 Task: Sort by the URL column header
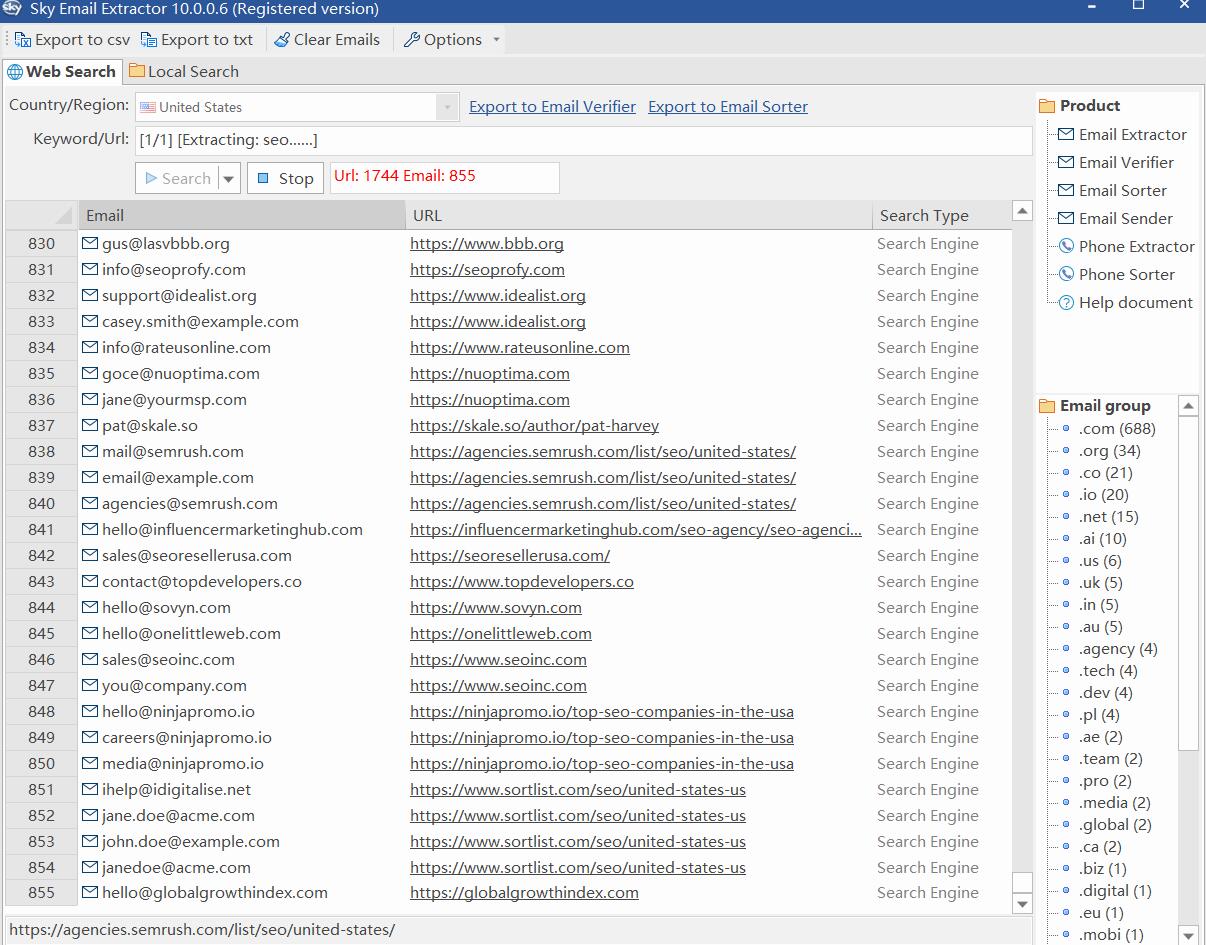[x=638, y=215]
